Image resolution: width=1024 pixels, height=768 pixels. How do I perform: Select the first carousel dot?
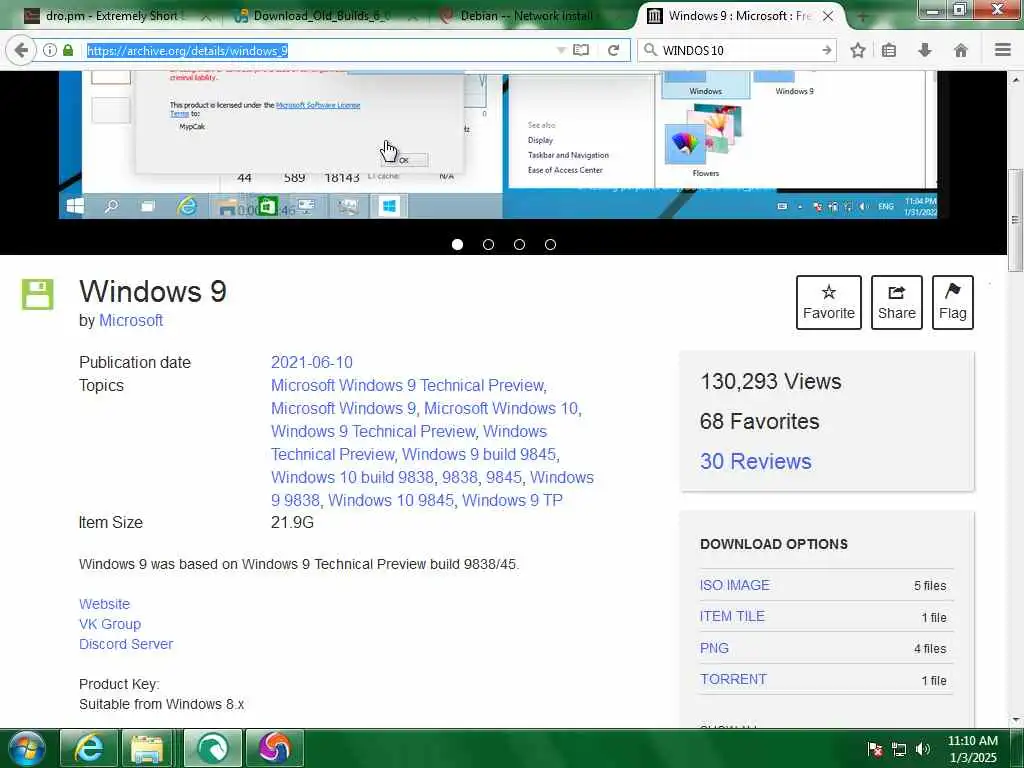[457, 244]
